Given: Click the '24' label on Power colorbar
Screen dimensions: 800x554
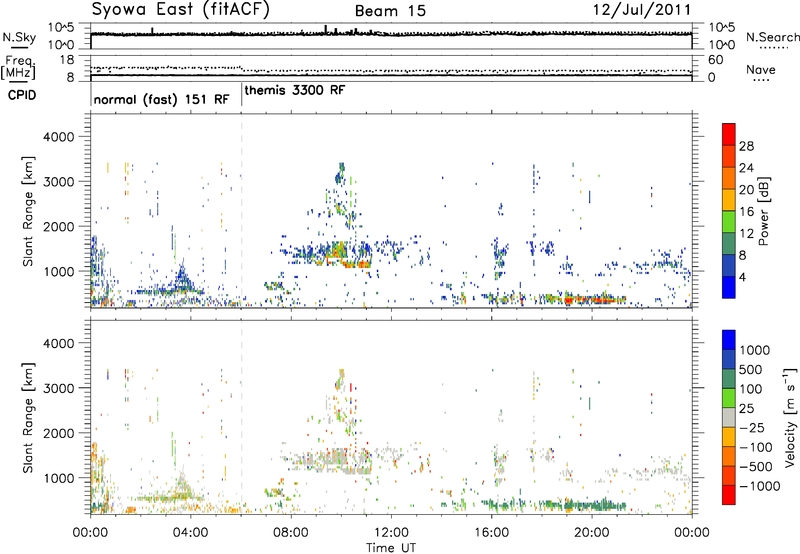Looking at the screenshot, I should [x=746, y=168].
